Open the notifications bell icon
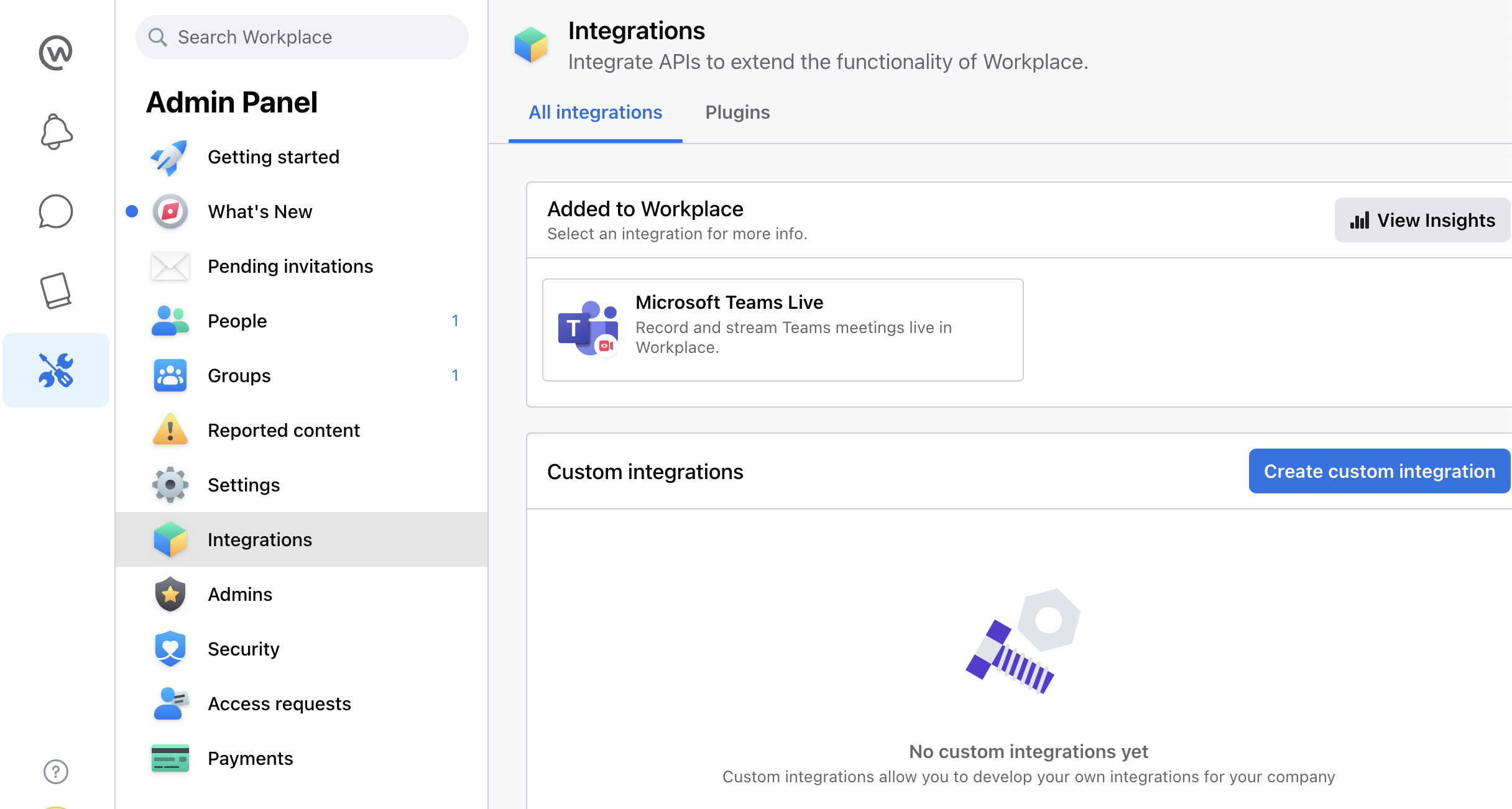The image size is (1512, 809). coord(56,131)
